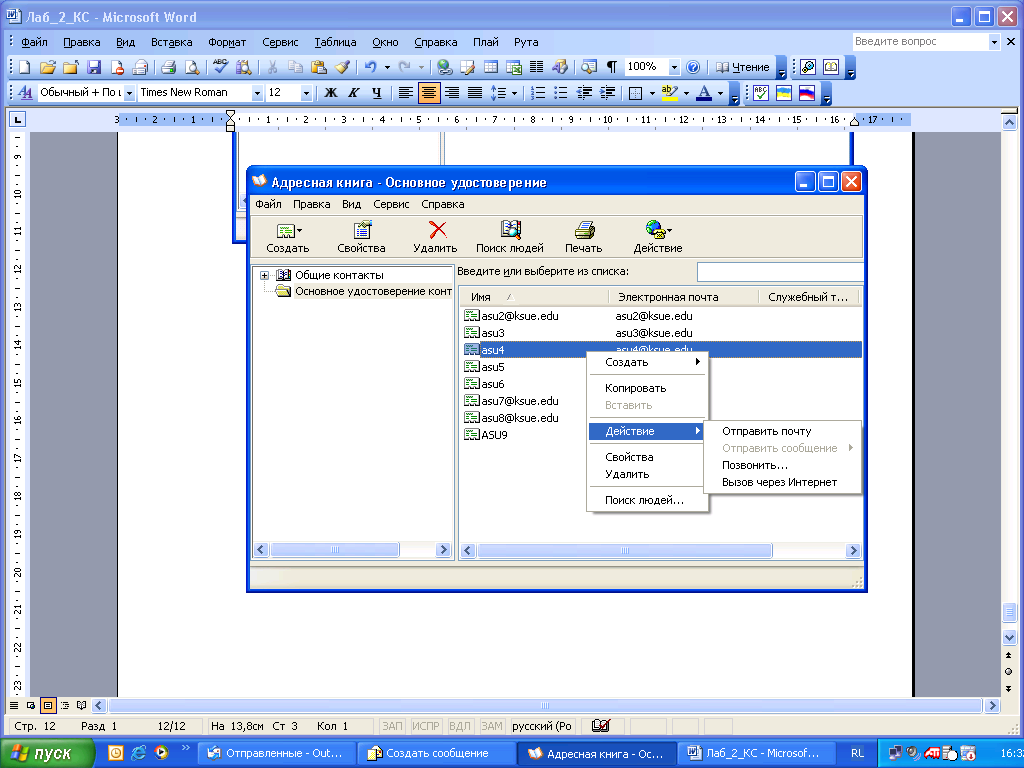This screenshot has width=1024, height=768.
Task: Switch to Отправленные Outlook taskbar button
Action: [x=276, y=753]
